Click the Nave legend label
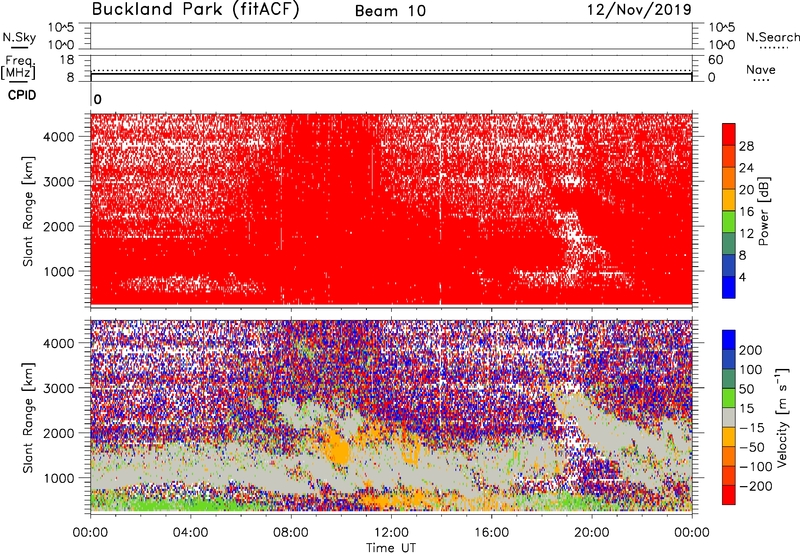 point(761,69)
